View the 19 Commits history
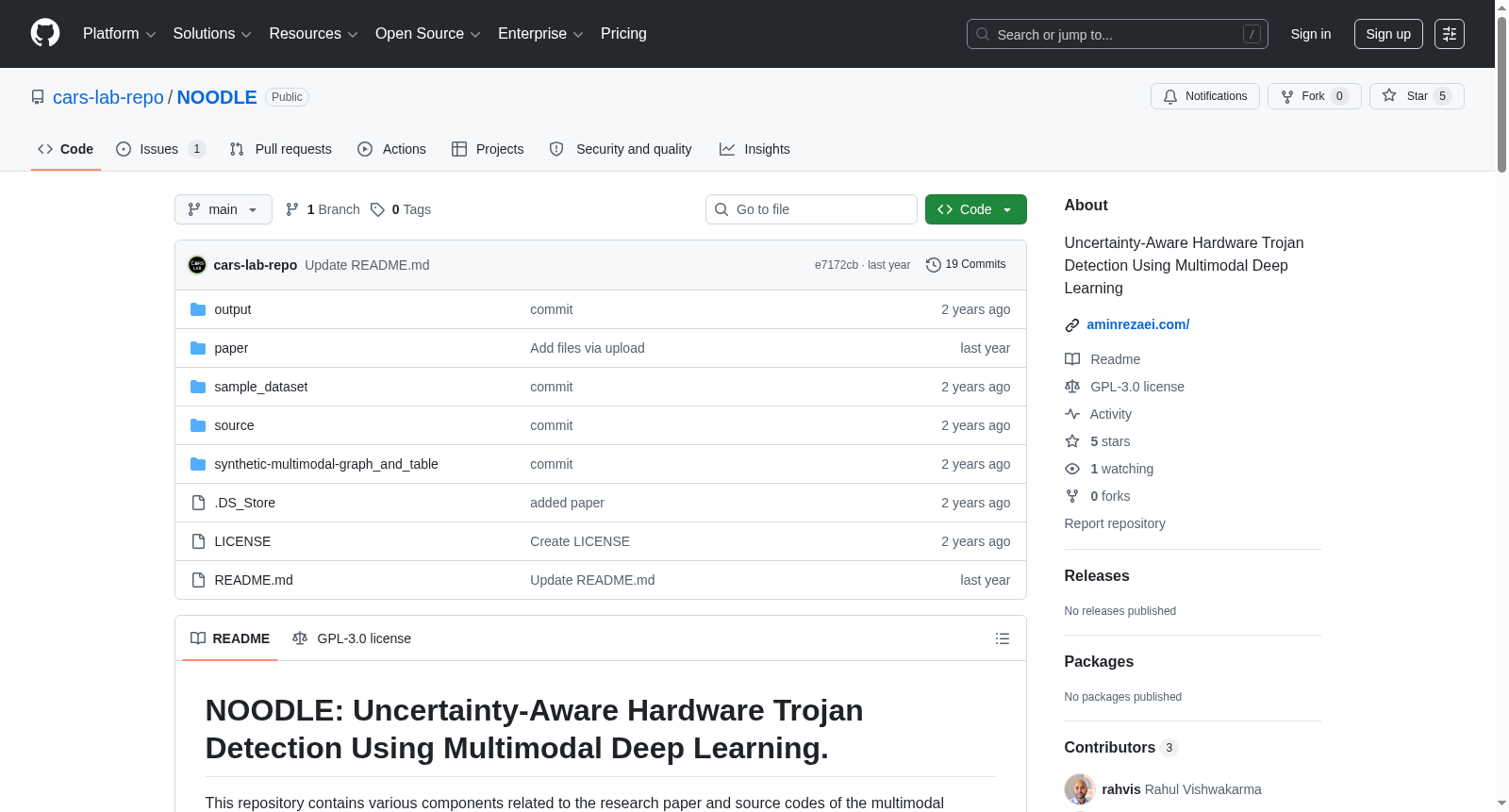Image resolution: width=1509 pixels, height=812 pixels. (x=966, y=265)
